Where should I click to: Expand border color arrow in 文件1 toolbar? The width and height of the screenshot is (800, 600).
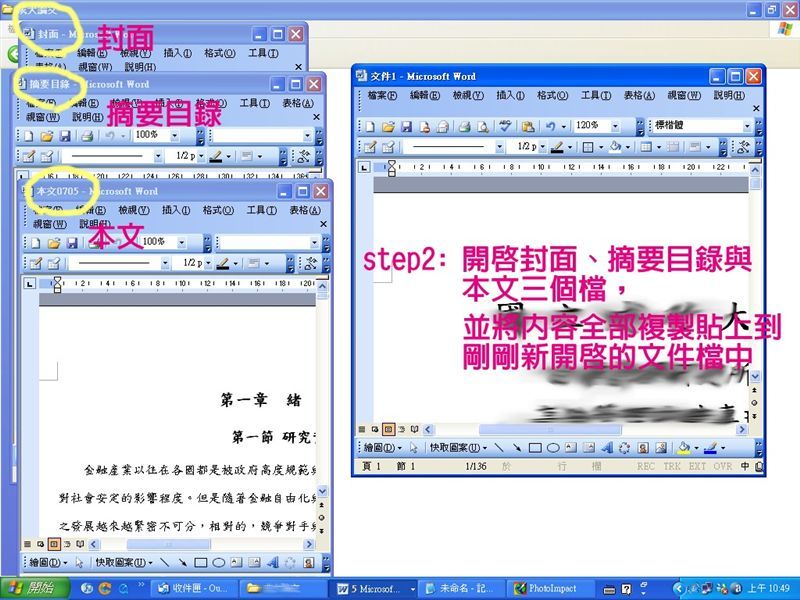click(570, 147)
